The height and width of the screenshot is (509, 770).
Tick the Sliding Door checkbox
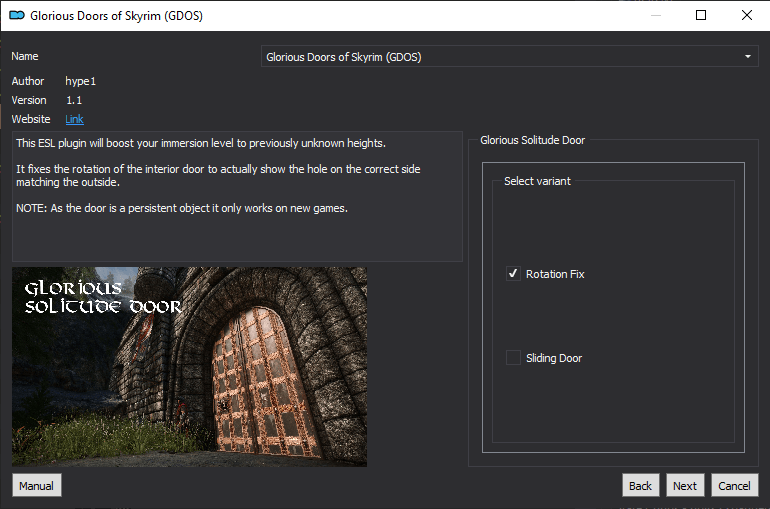coord(513,358)
